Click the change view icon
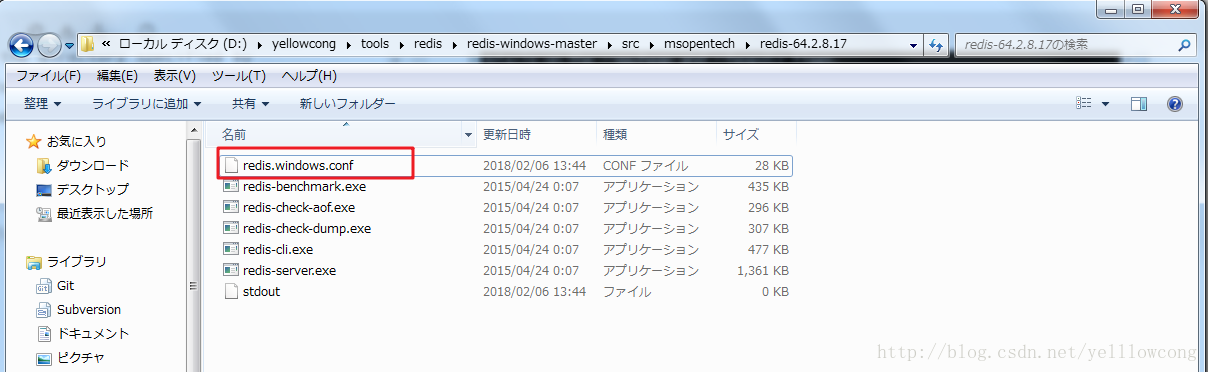Screen dimensions: 1208x372 (1084, 104)
